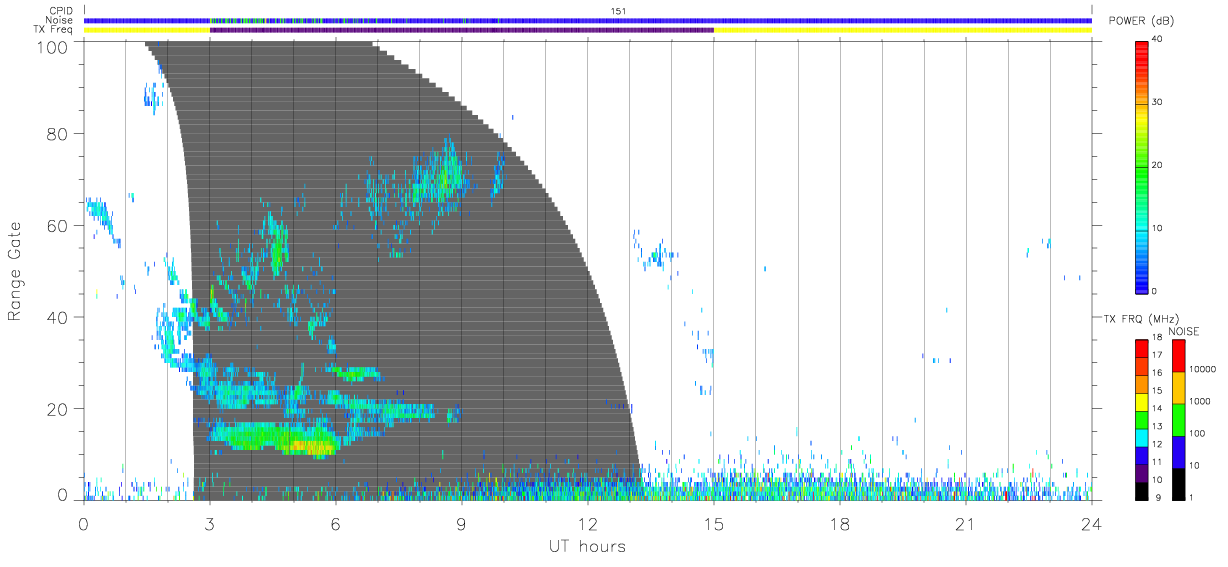The image size is (1228, 567).
Task: Click the "13" tick on the TX FRQ scale
Action: [1158, 426]
